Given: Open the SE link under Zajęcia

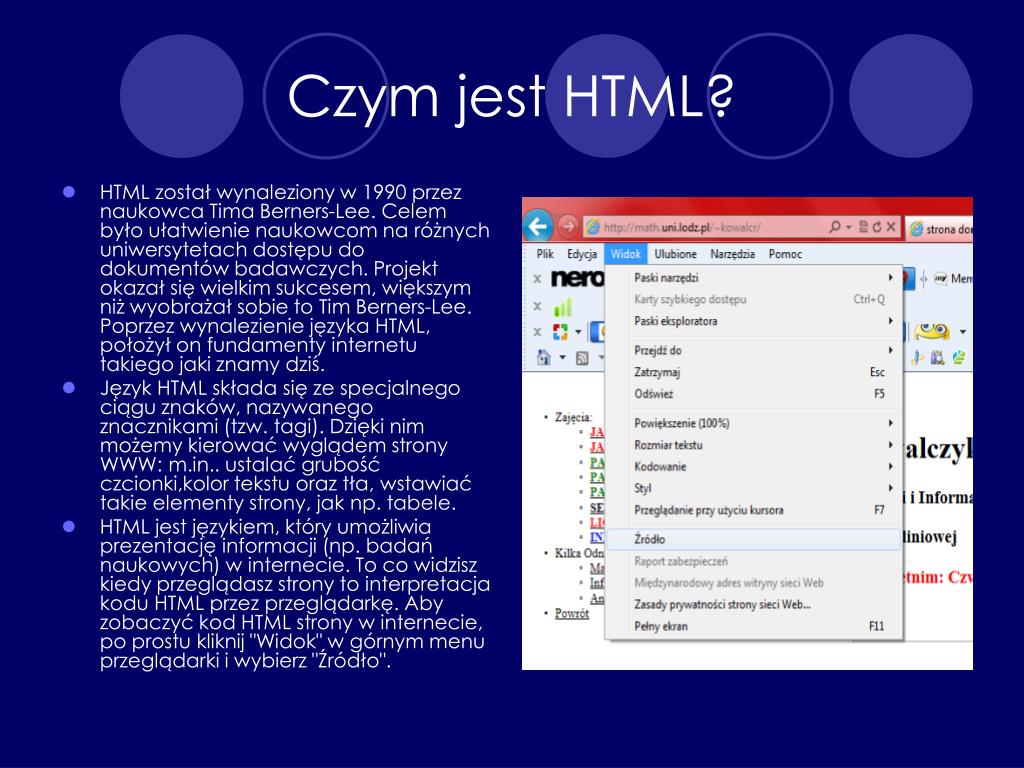Looking at the screenshot, I should (x=597, y=507).
